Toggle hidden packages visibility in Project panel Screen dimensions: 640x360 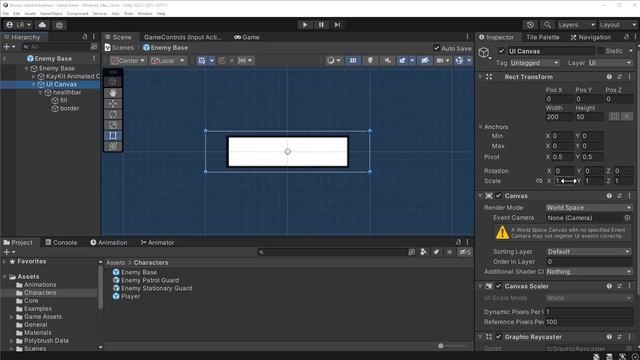pyautogui.click(x=464, y=252)
